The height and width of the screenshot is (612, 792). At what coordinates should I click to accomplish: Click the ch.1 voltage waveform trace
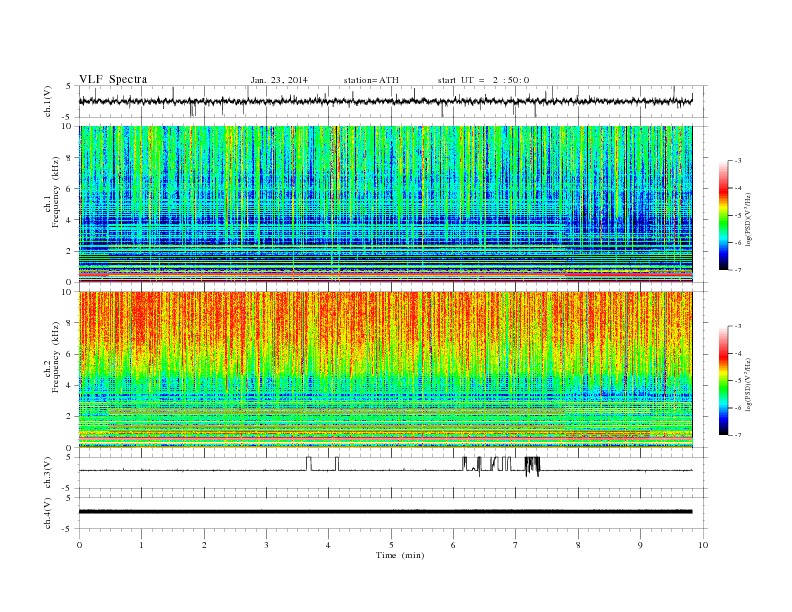(385, 101)
